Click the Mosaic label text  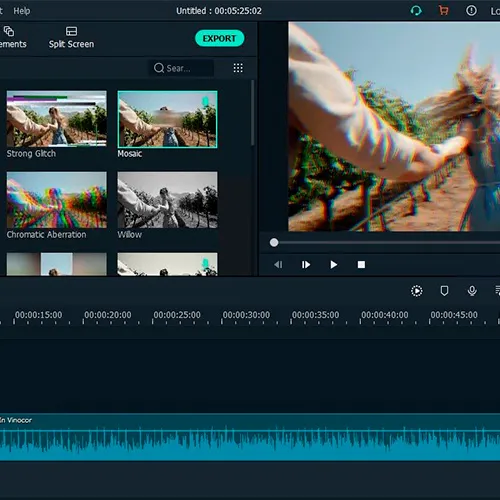130,154
